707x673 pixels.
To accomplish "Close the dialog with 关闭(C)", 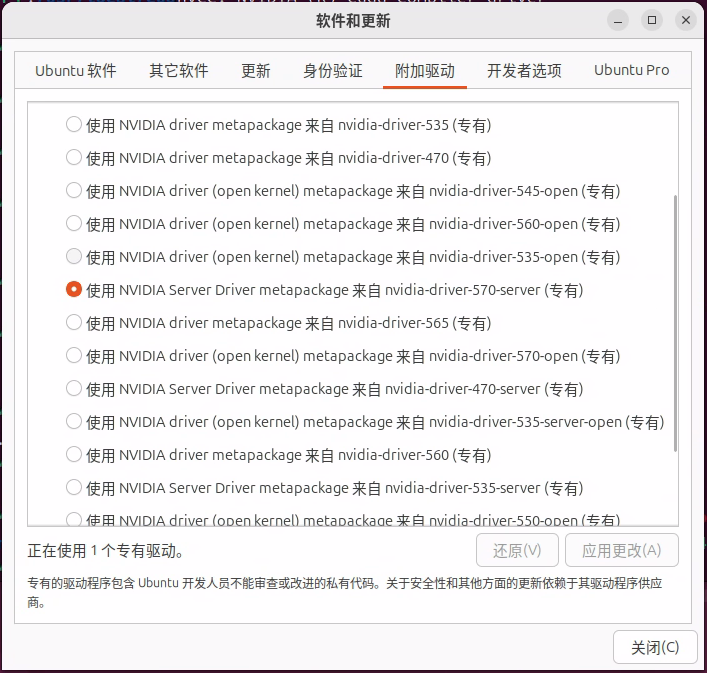I will [x=655, y=647].
